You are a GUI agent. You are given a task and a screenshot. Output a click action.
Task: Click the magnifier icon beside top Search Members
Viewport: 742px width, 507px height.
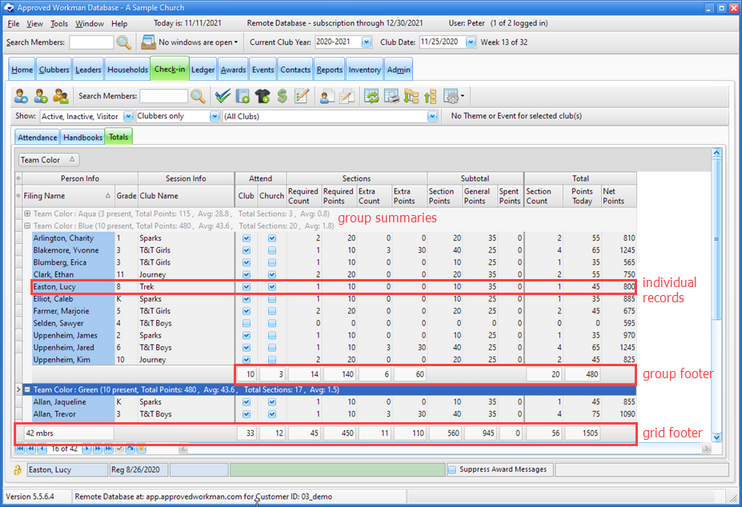point(124,43)
